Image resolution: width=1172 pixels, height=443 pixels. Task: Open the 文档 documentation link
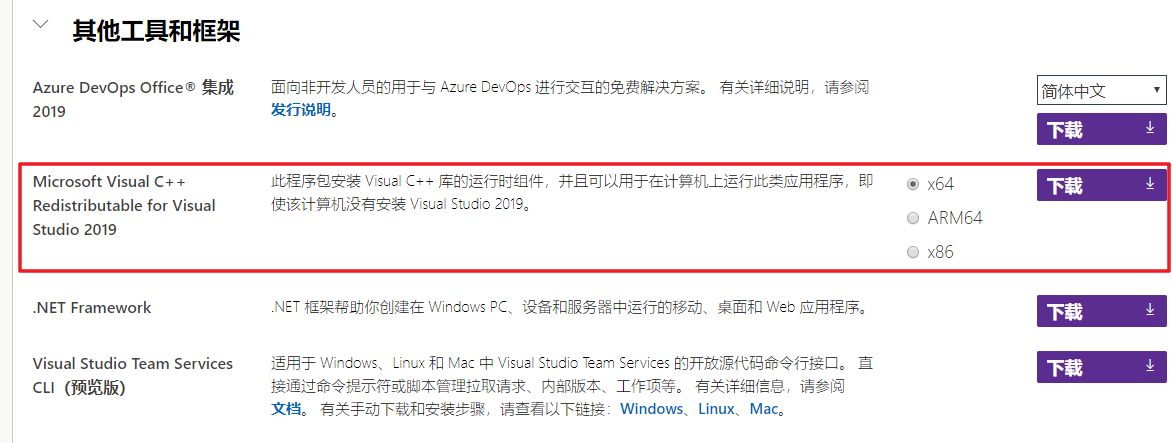click(286, 409)
